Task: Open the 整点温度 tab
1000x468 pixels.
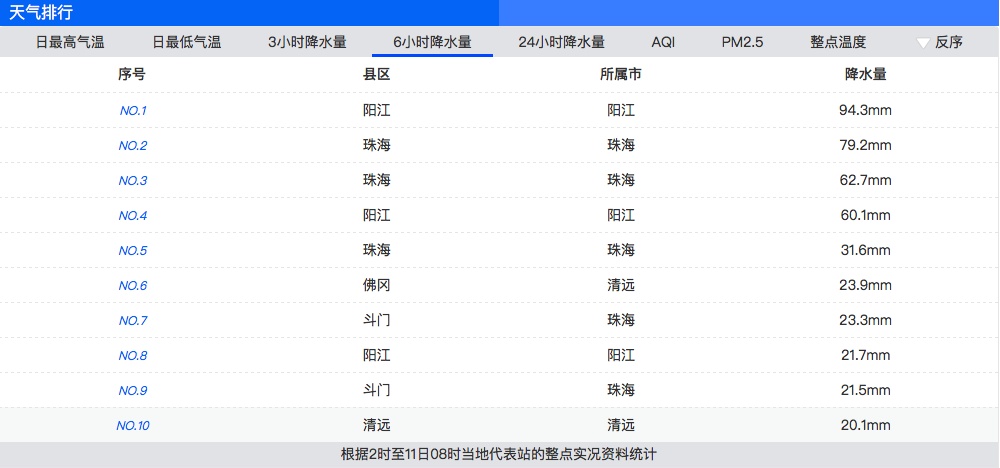Action: [x=838, y=43]
